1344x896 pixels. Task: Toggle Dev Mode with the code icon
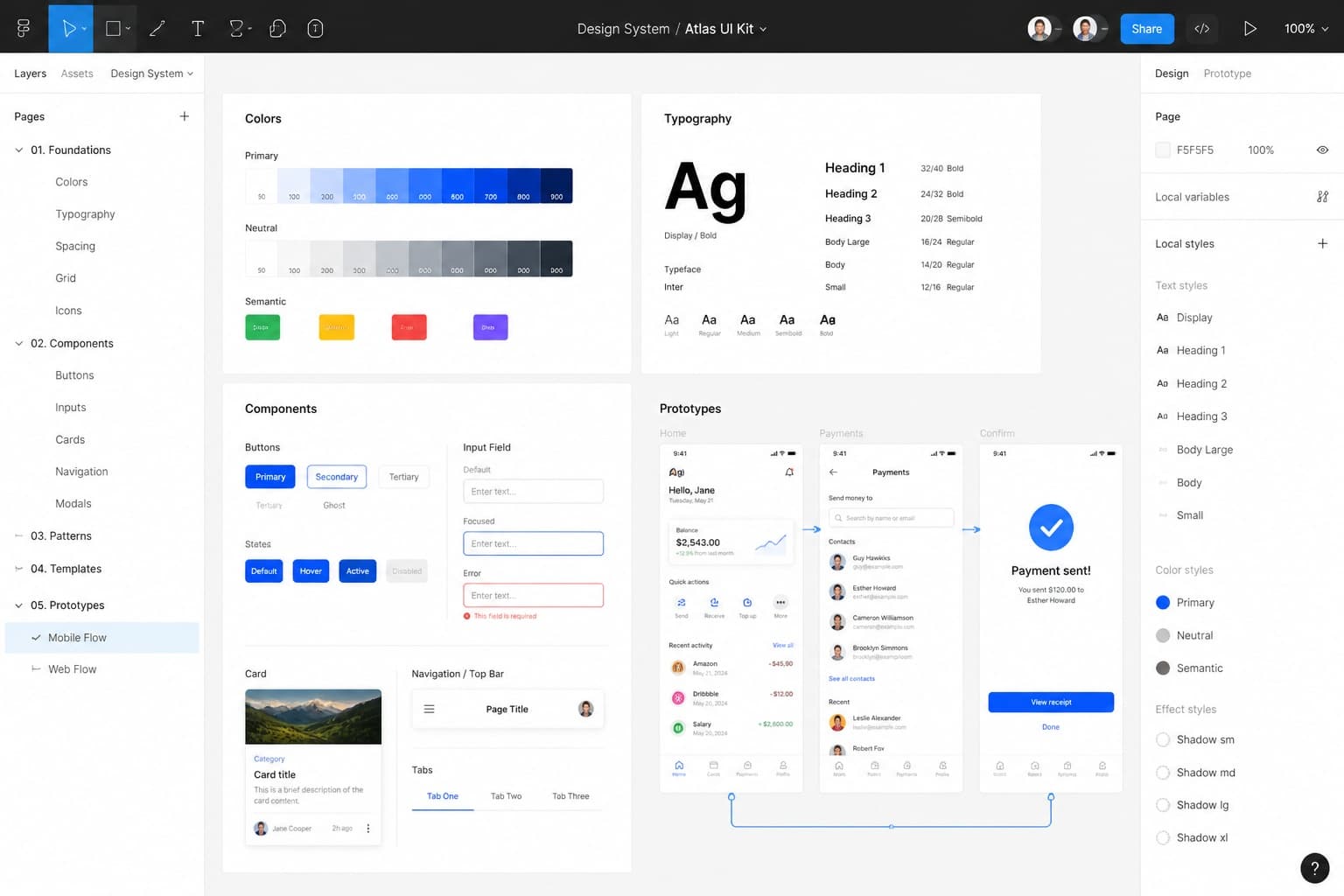tap(1202, 29)
